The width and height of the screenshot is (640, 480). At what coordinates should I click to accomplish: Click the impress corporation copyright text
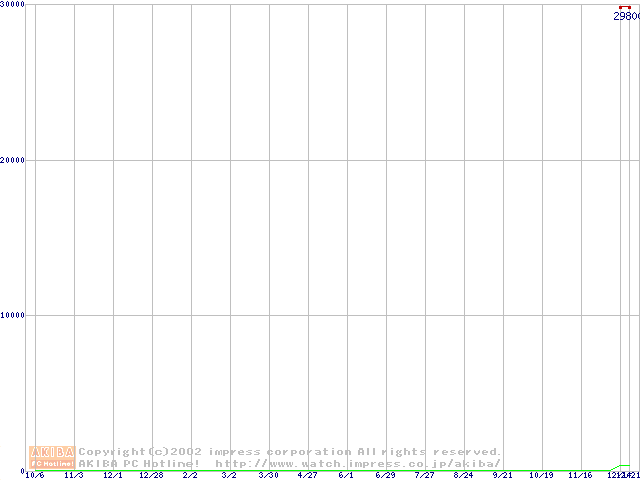(290, 452)
